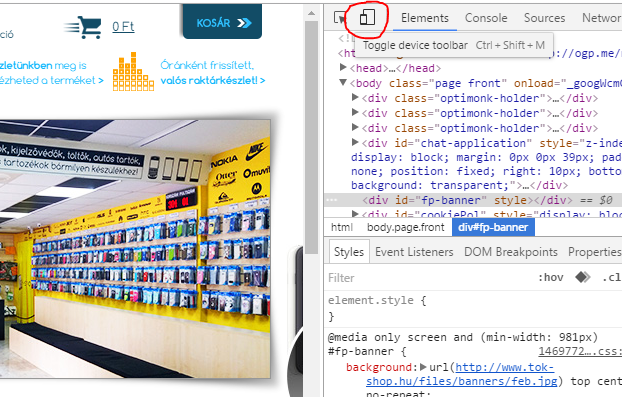This screenshot has width=622, height=397.
Task: Select body.page.front in the breadcrumb
Action: tap(405, 227)
